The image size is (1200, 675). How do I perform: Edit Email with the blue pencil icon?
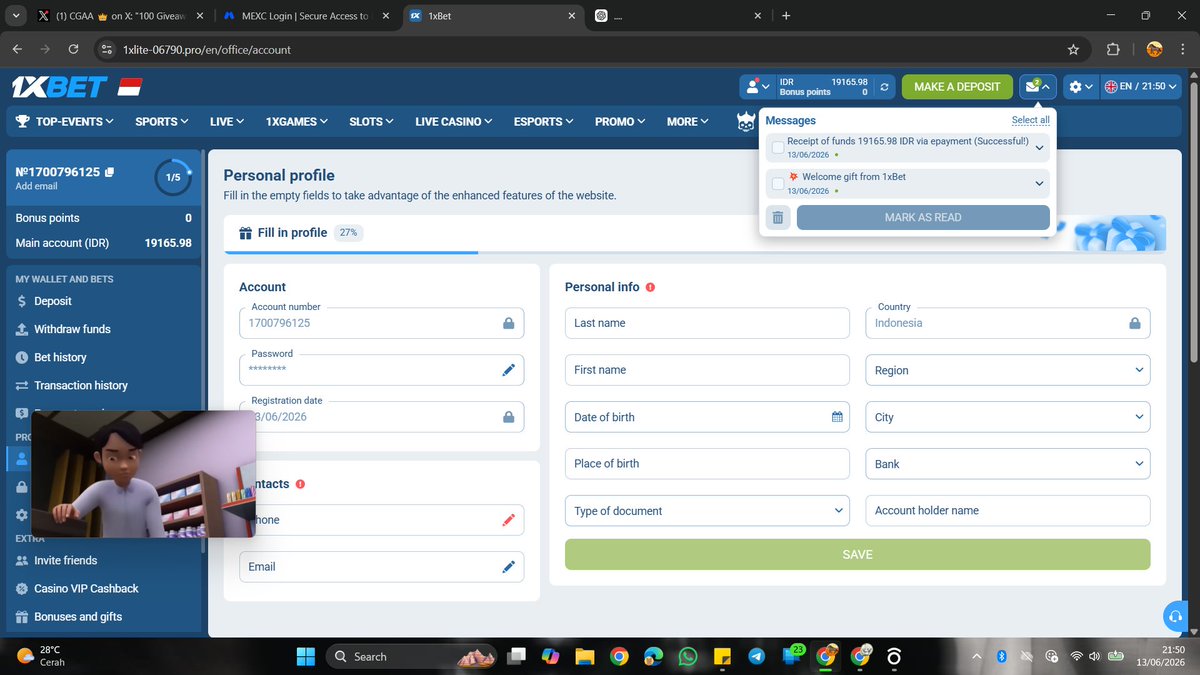click(508, 567)
